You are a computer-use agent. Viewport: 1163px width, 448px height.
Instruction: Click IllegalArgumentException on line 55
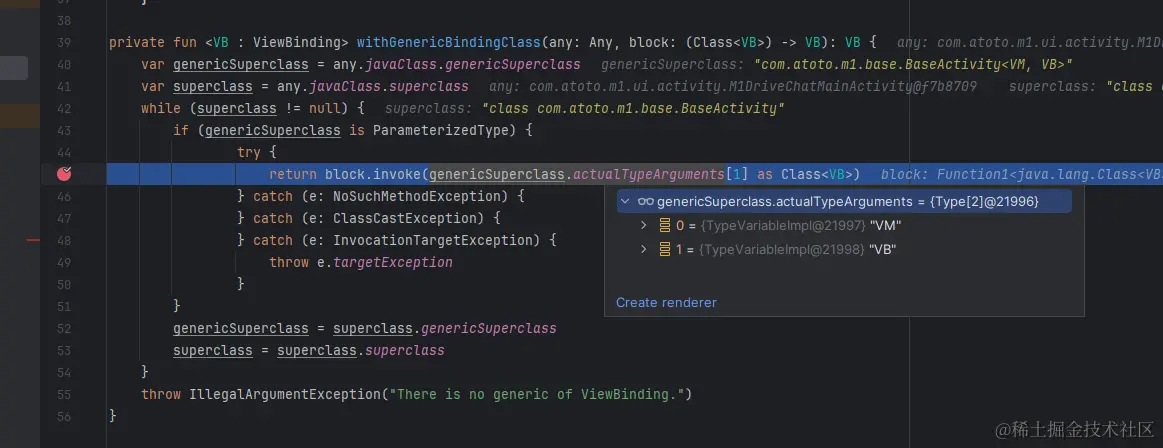coord(285,394)
